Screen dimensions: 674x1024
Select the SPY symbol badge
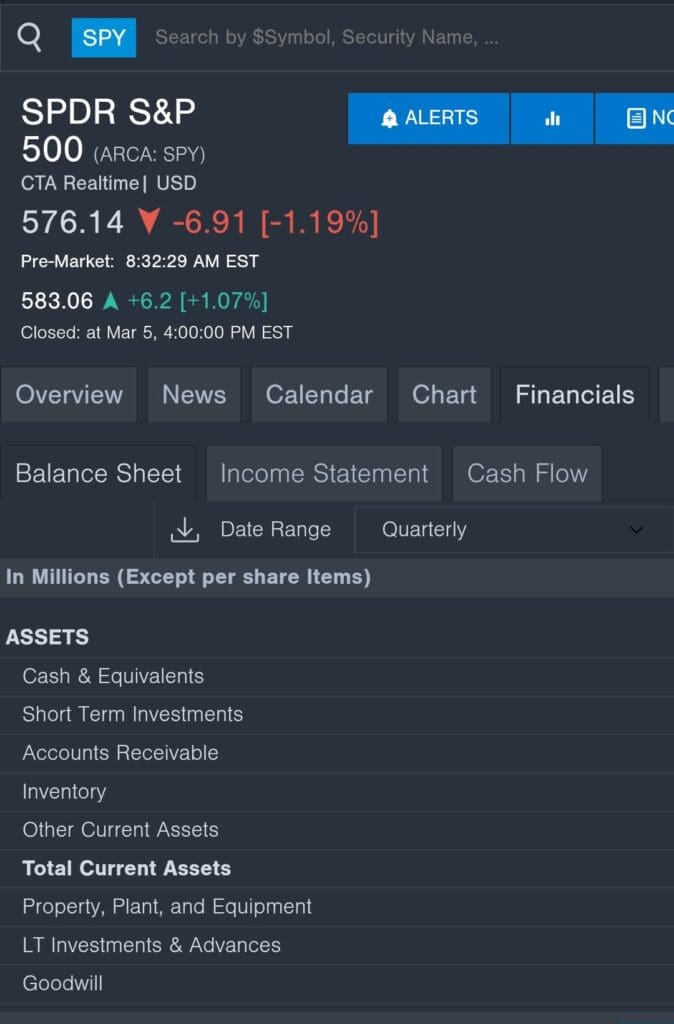coord(105,37)
